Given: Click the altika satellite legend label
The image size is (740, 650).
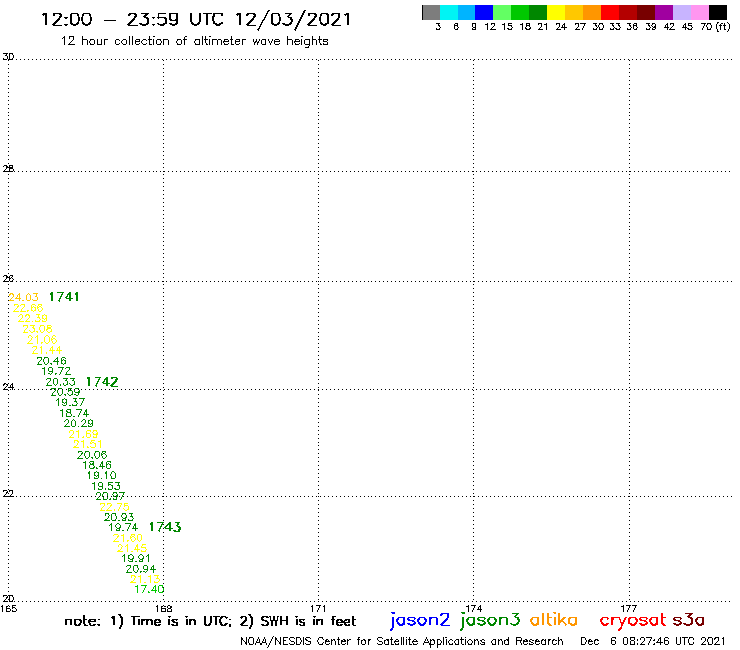Looking at the screenshot, I should (x=553, y=620).
